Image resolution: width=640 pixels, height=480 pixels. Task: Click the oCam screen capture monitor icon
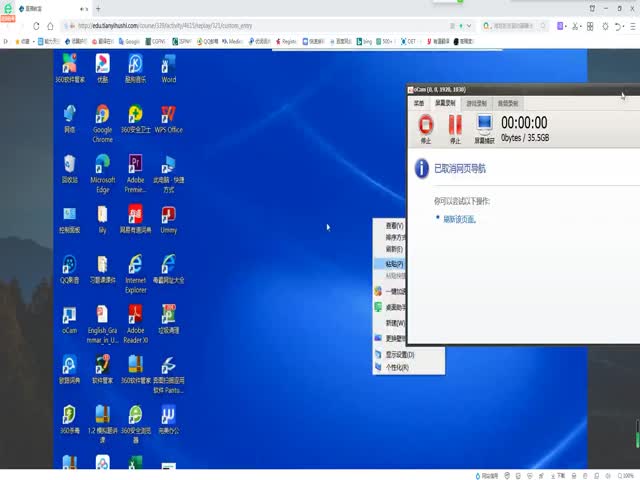click(484, 125)
